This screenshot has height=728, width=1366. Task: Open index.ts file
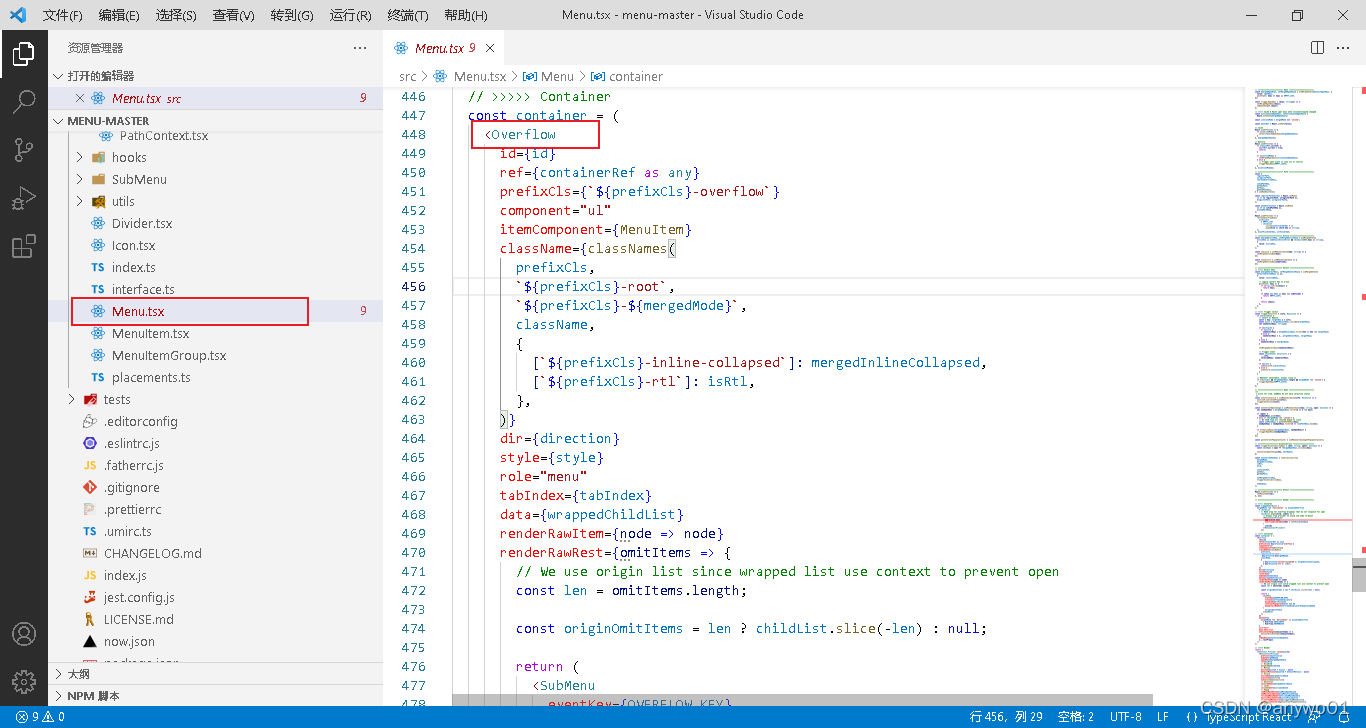click(x=134, y=267)
